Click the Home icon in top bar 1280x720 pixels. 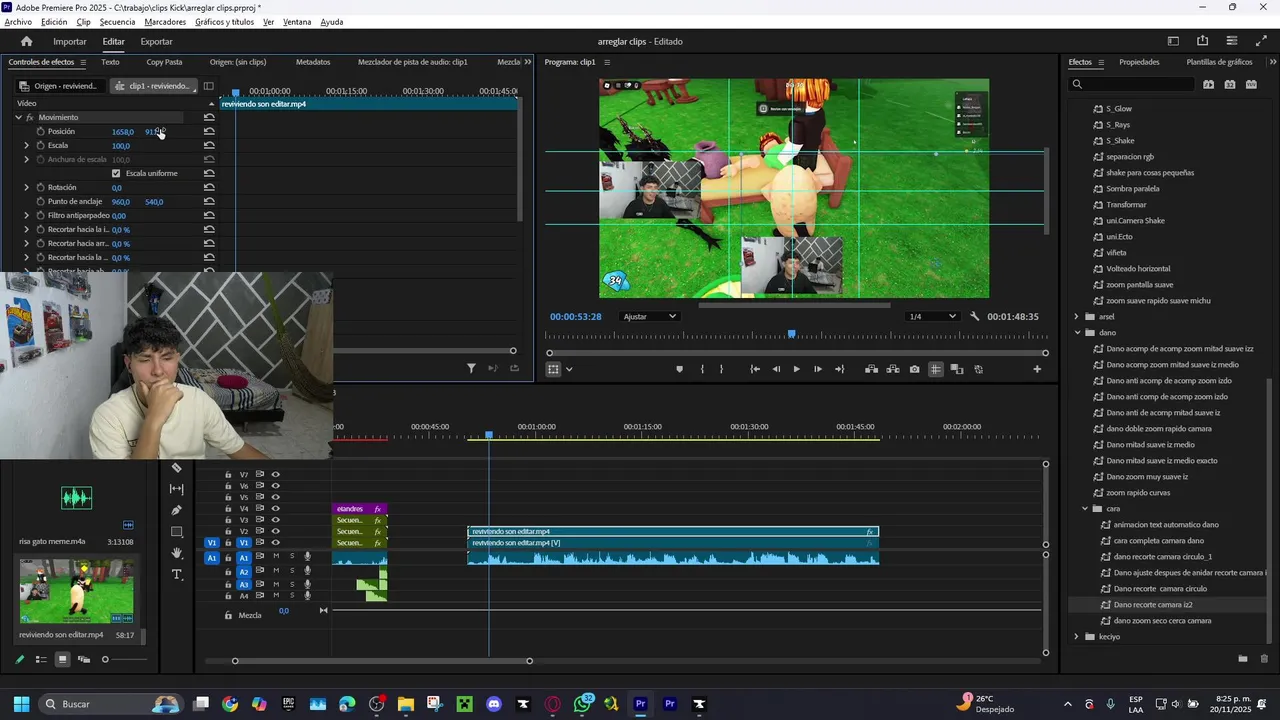[x=27, y=41]
